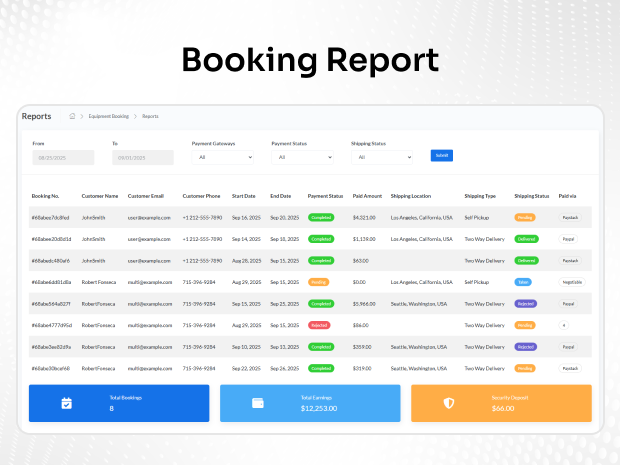This screenshot has height=465, width=620.
Task: Click the Start Date column header
Action: pyautogui.click(x=244, y=196)
